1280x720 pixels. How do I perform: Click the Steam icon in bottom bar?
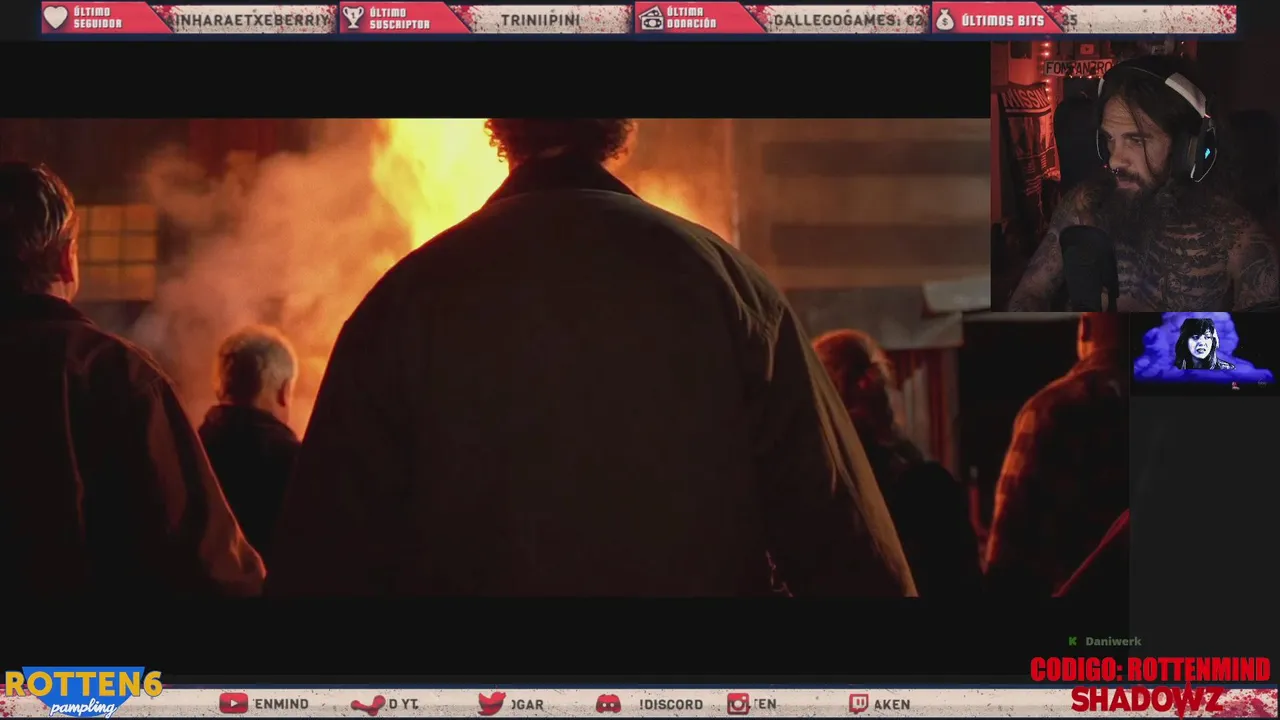(x=367, y=704)
